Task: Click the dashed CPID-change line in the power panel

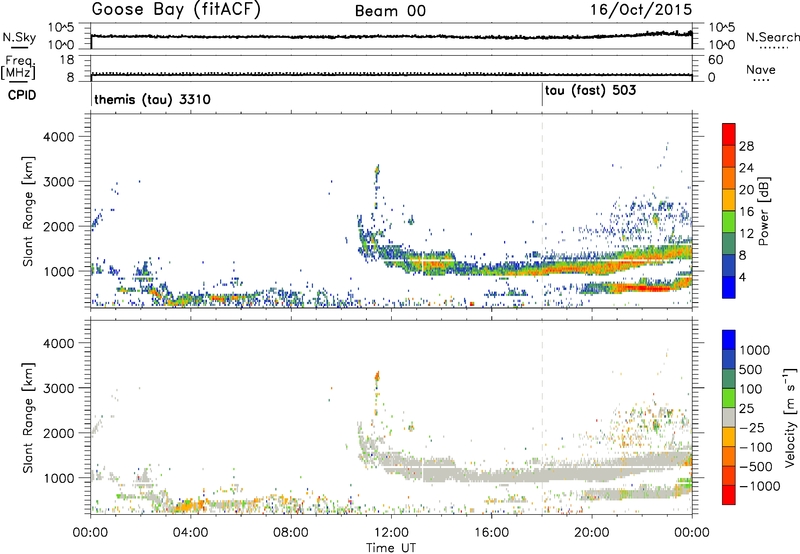Action: click(x=542, y=211)
